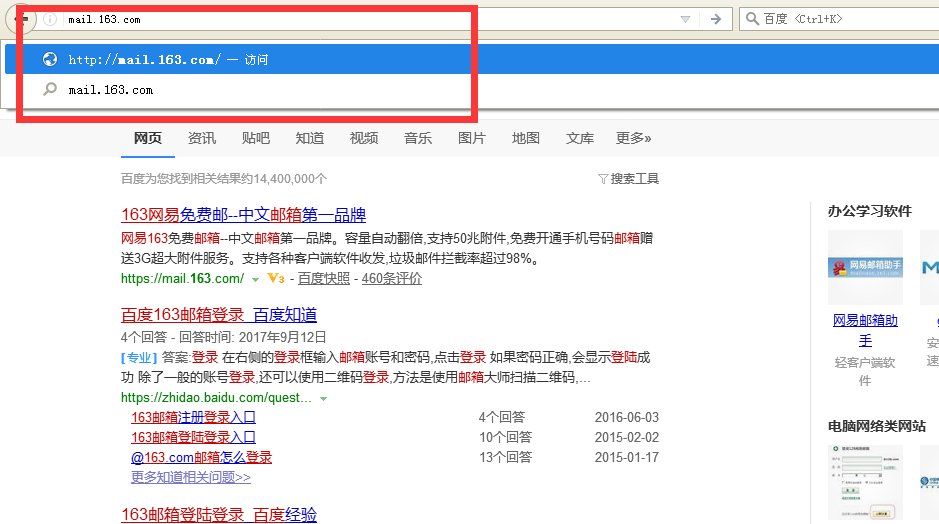Screen dimensions: 939x524
Task: Click the V3 credibility badge icon
Action: pos(277,278)
